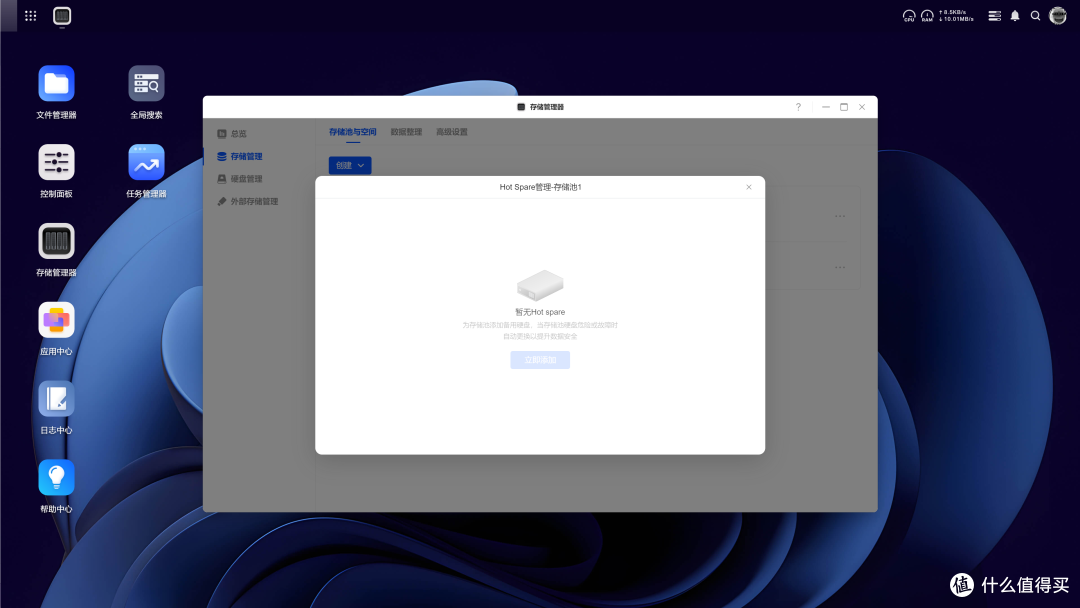This screenshot has width=1080, height=608.
Task: Close the Hot Spare管理 dialog
Action: [749, 187]
